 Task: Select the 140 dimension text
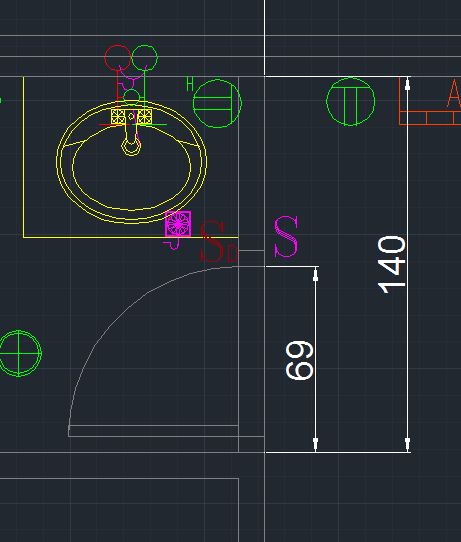point(392,265)
